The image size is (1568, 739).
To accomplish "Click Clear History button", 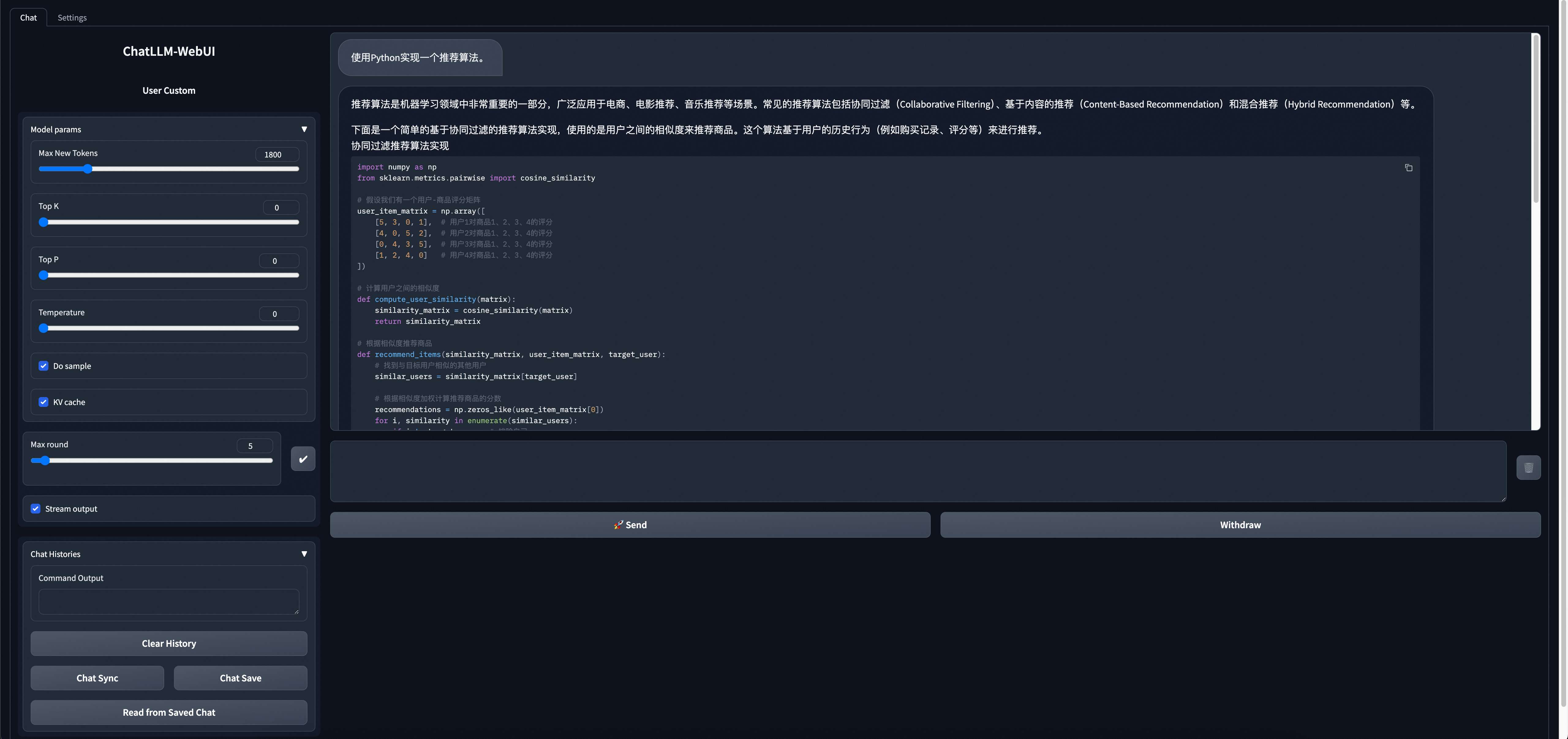I will pyautogui.click(x=169, y=643).
